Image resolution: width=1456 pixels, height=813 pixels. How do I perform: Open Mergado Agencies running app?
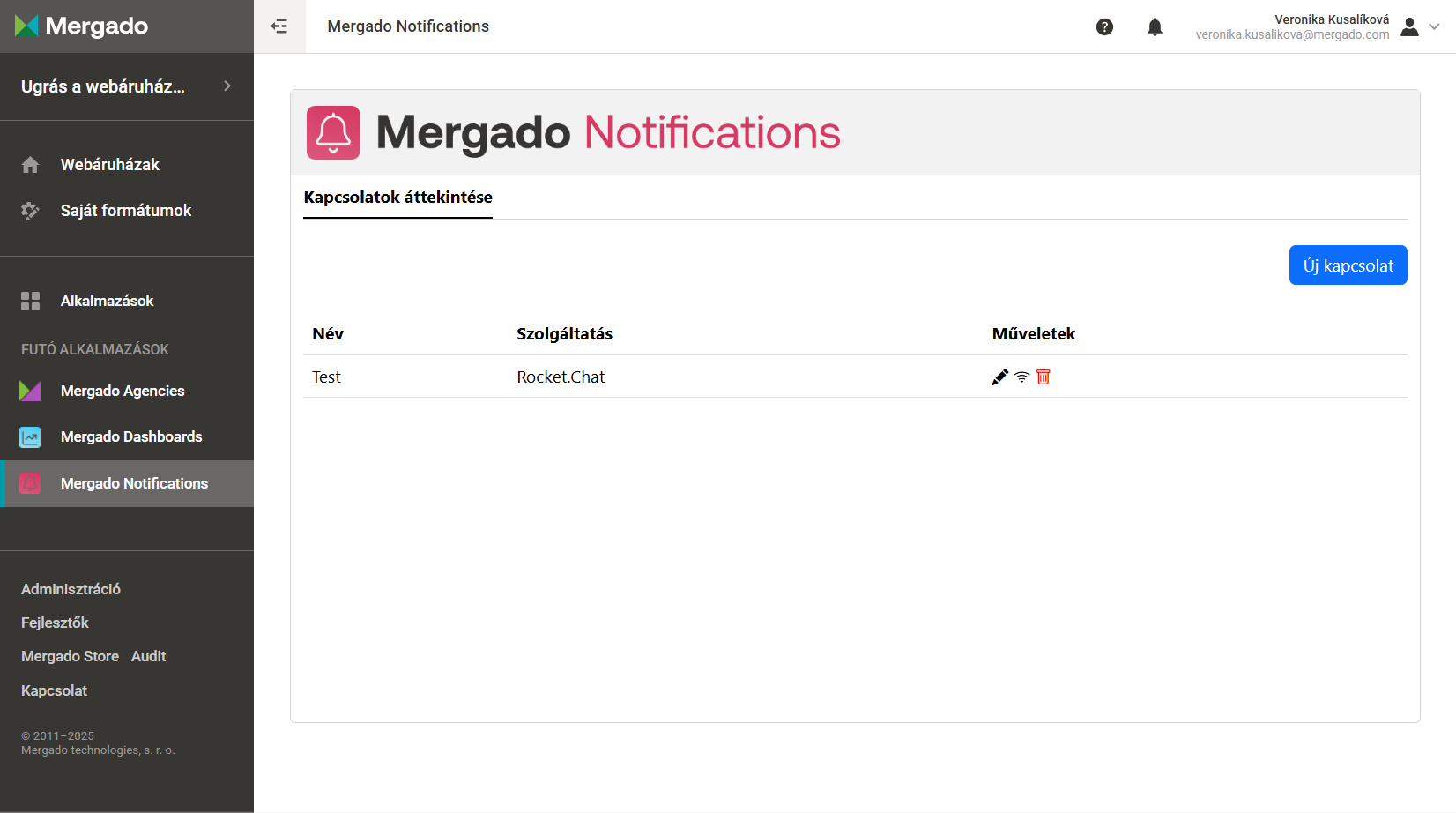(x=123, y=391)
